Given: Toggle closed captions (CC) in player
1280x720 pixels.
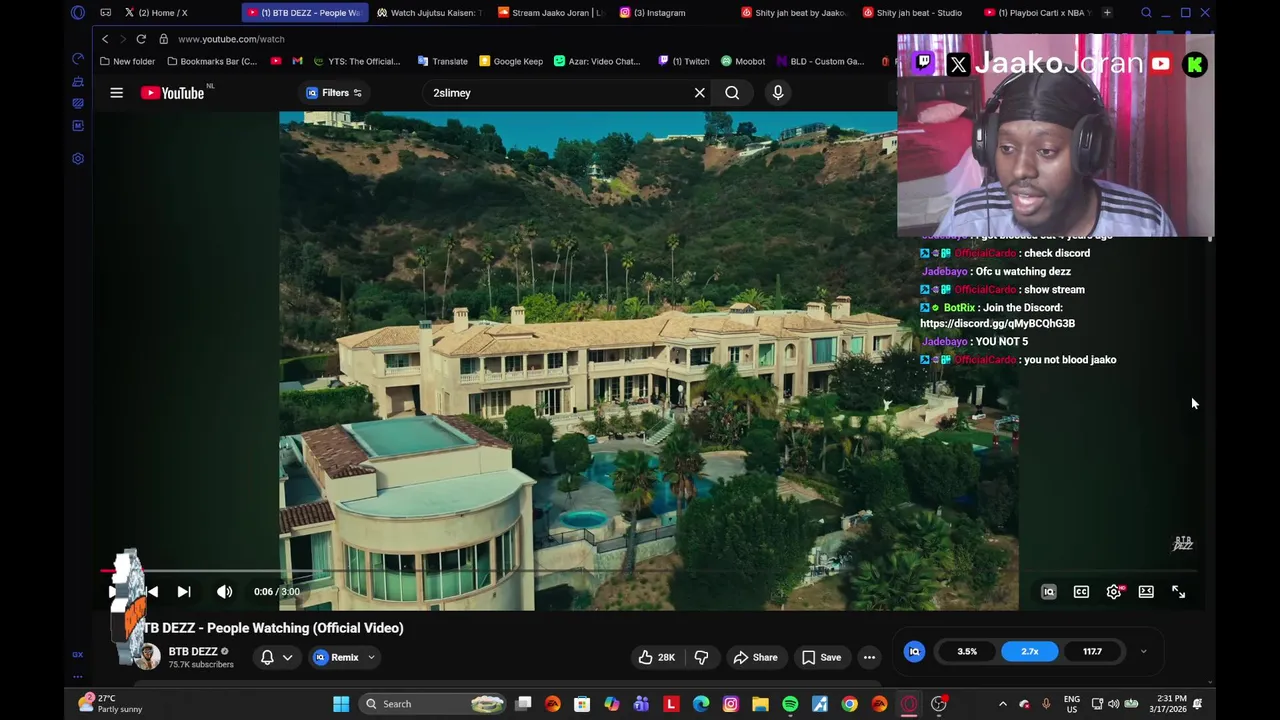Looking at the screenshot, I should pyautogui.click(x=1081, y=592).
